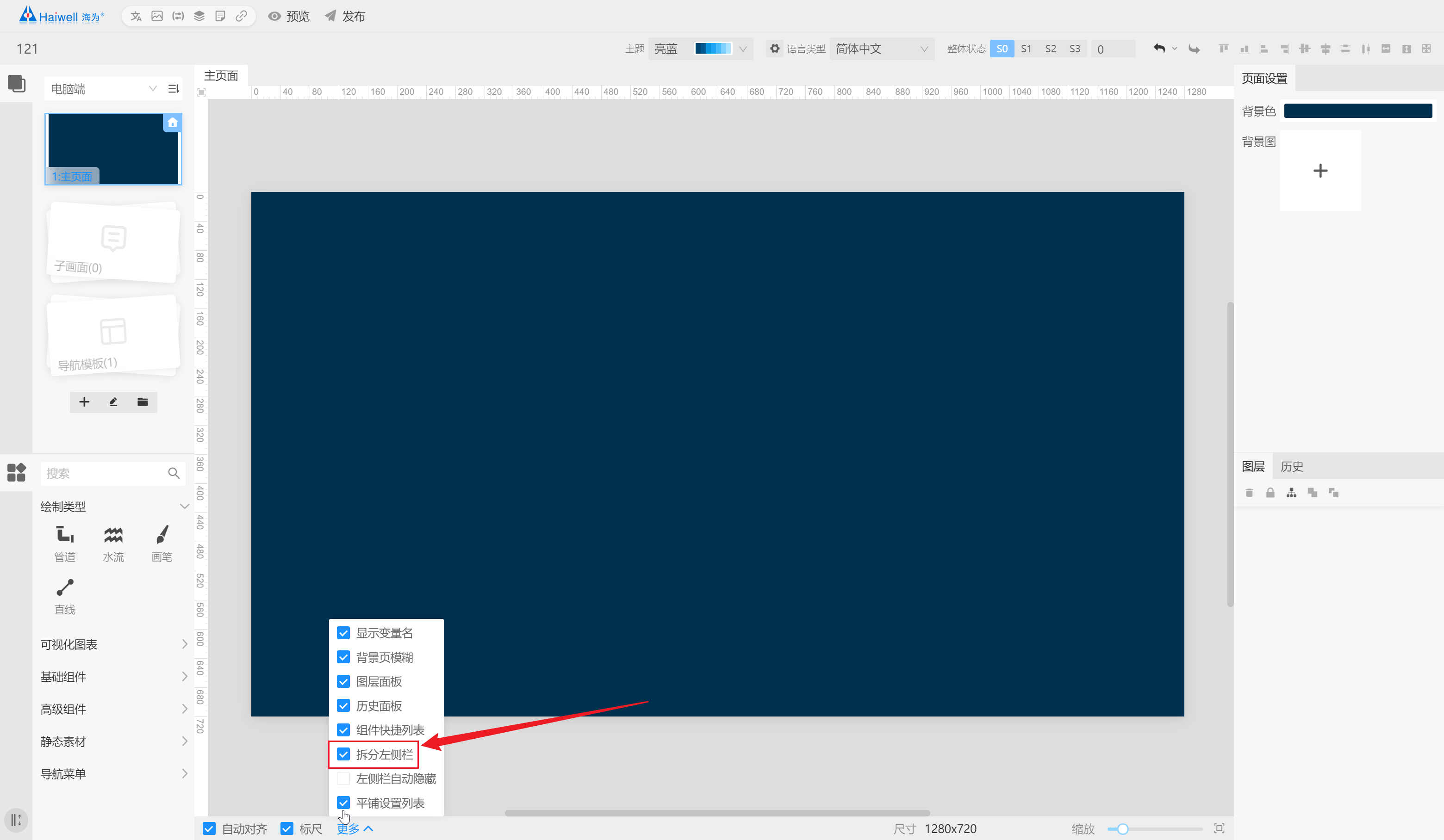Click the 发布 publish button
The width and height of the screenshot is (1444, 840).
345,16
